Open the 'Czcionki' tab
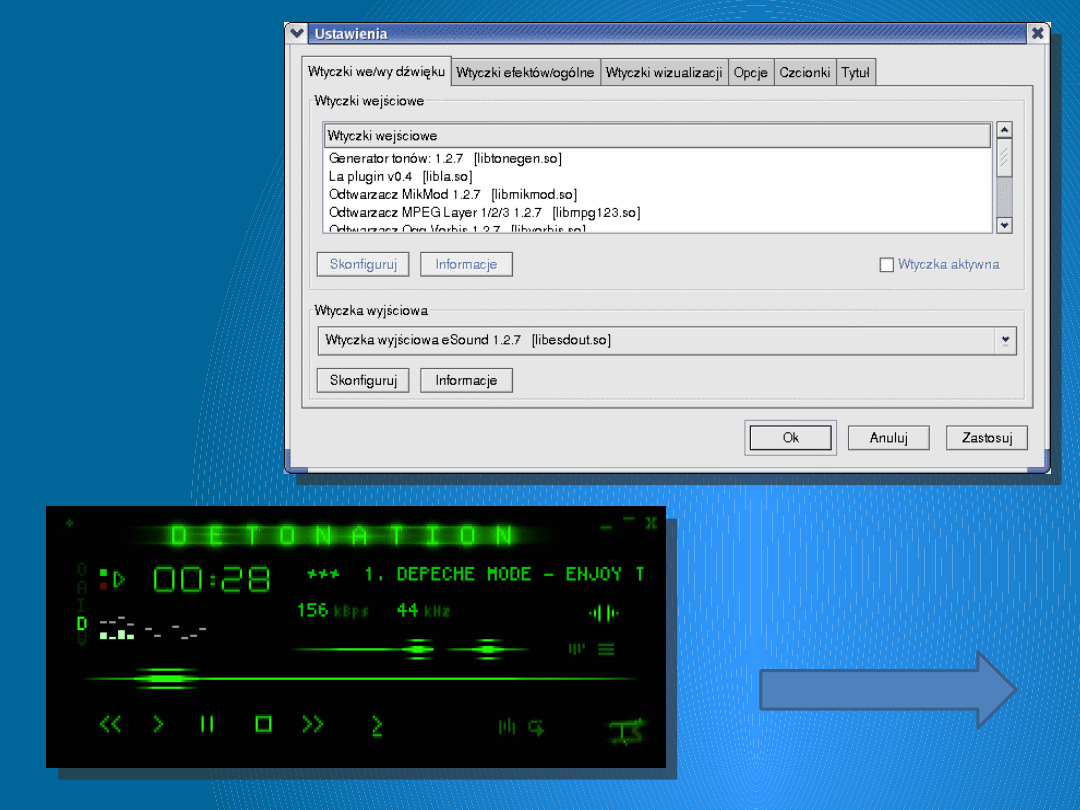Screen dimensions: 1080x810 click(804, 73)
